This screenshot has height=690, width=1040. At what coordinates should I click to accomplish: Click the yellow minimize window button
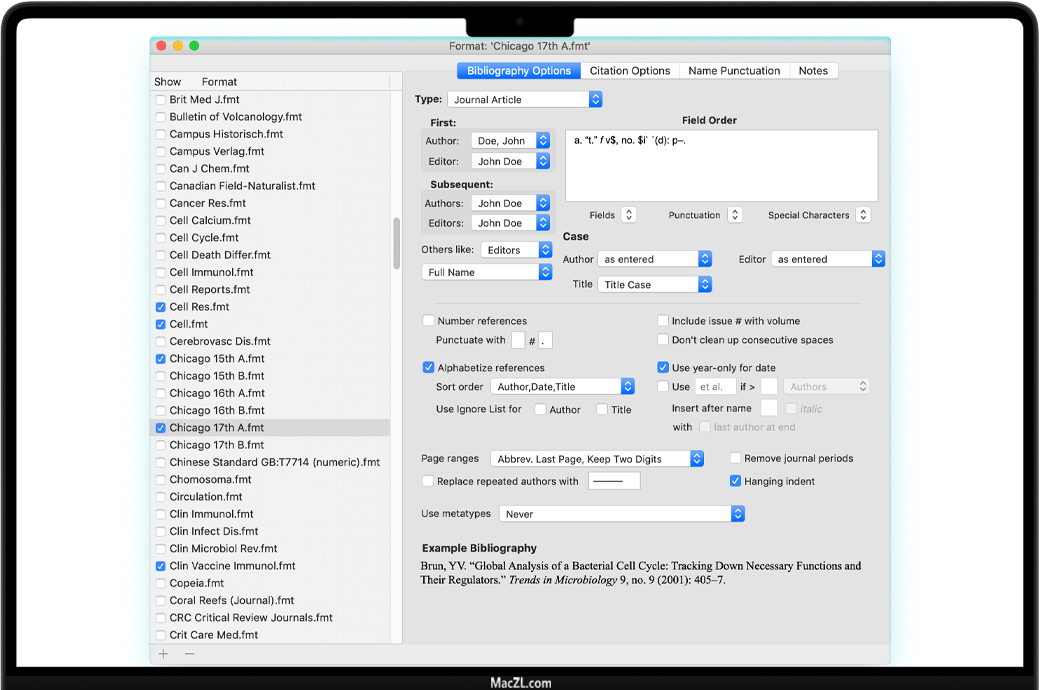178,46
